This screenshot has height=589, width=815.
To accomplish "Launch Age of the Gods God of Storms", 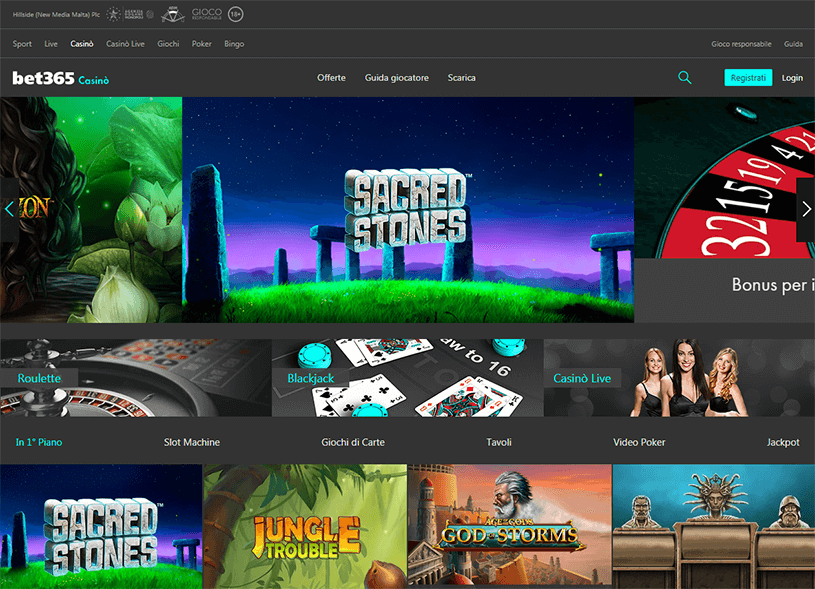I will [x=510, y=527].
